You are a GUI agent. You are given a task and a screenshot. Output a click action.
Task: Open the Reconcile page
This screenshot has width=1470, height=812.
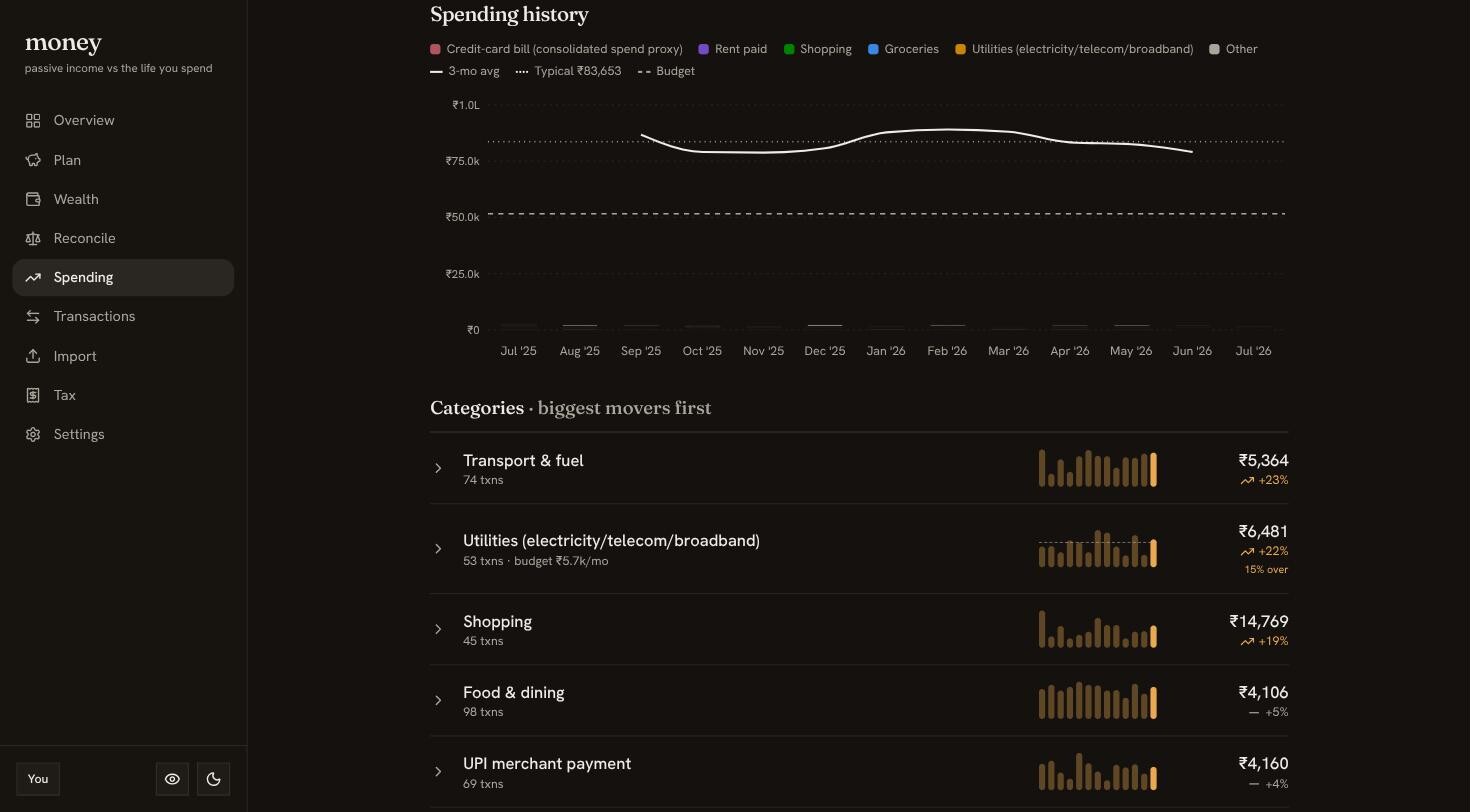point(123,238)
